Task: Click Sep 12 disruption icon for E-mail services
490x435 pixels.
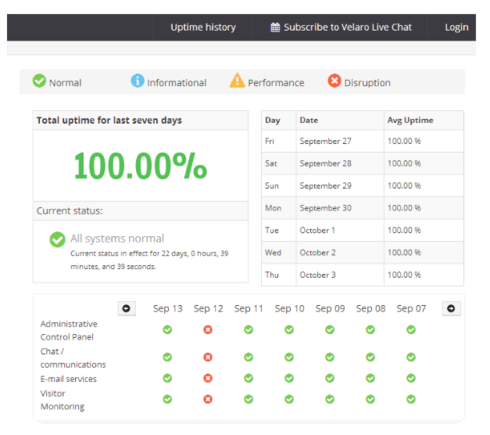Action: point(208,378)
